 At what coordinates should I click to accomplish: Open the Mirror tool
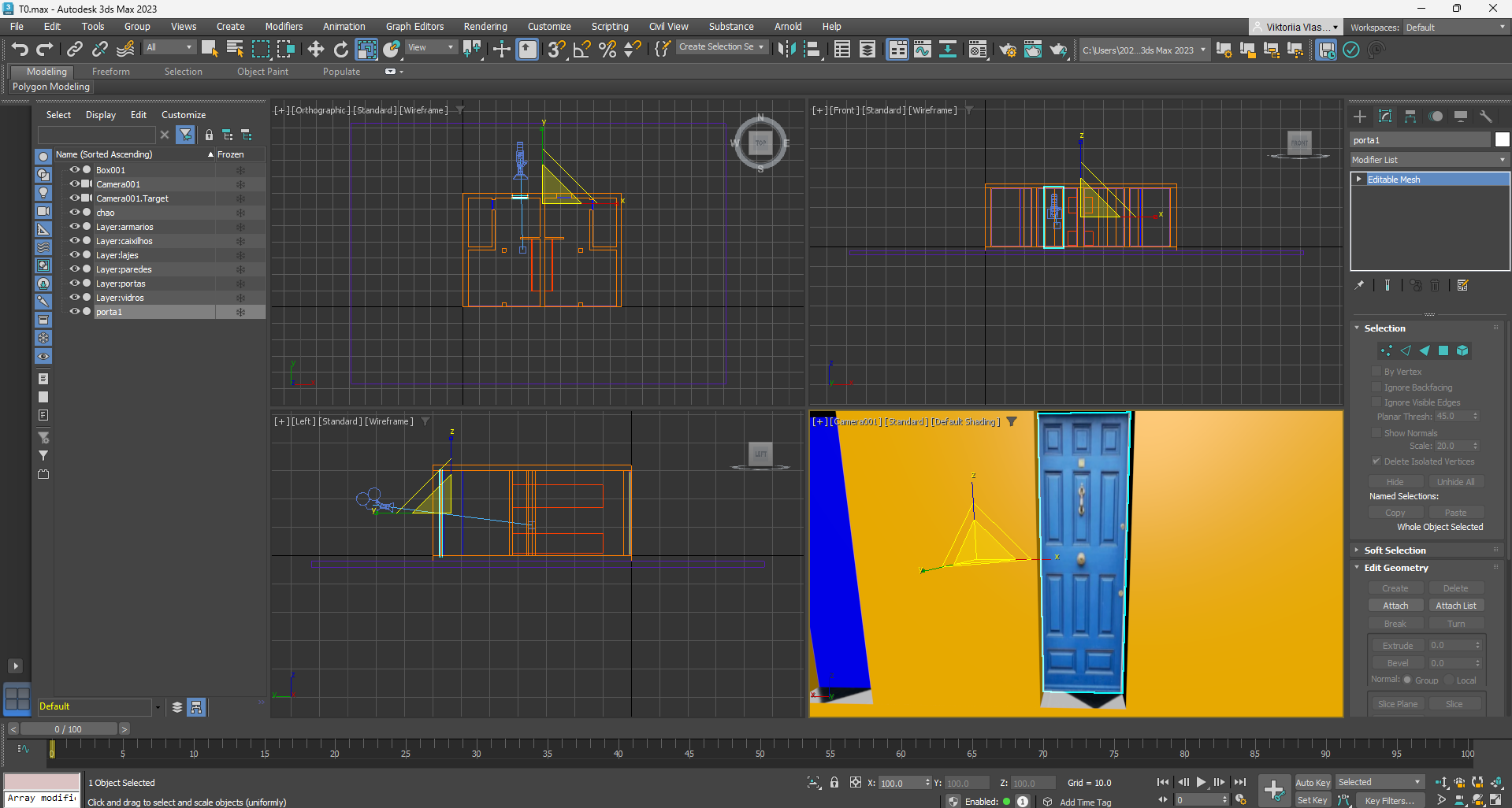click(786, 50)
